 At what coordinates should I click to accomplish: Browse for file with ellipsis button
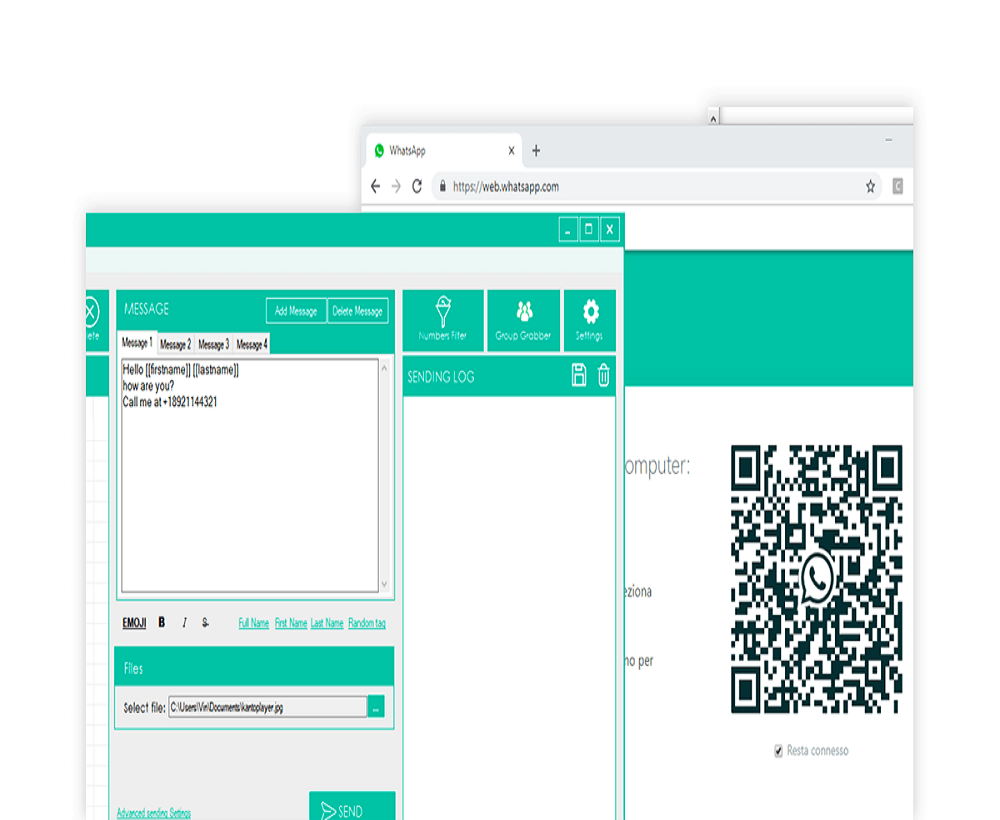[376, 707]
